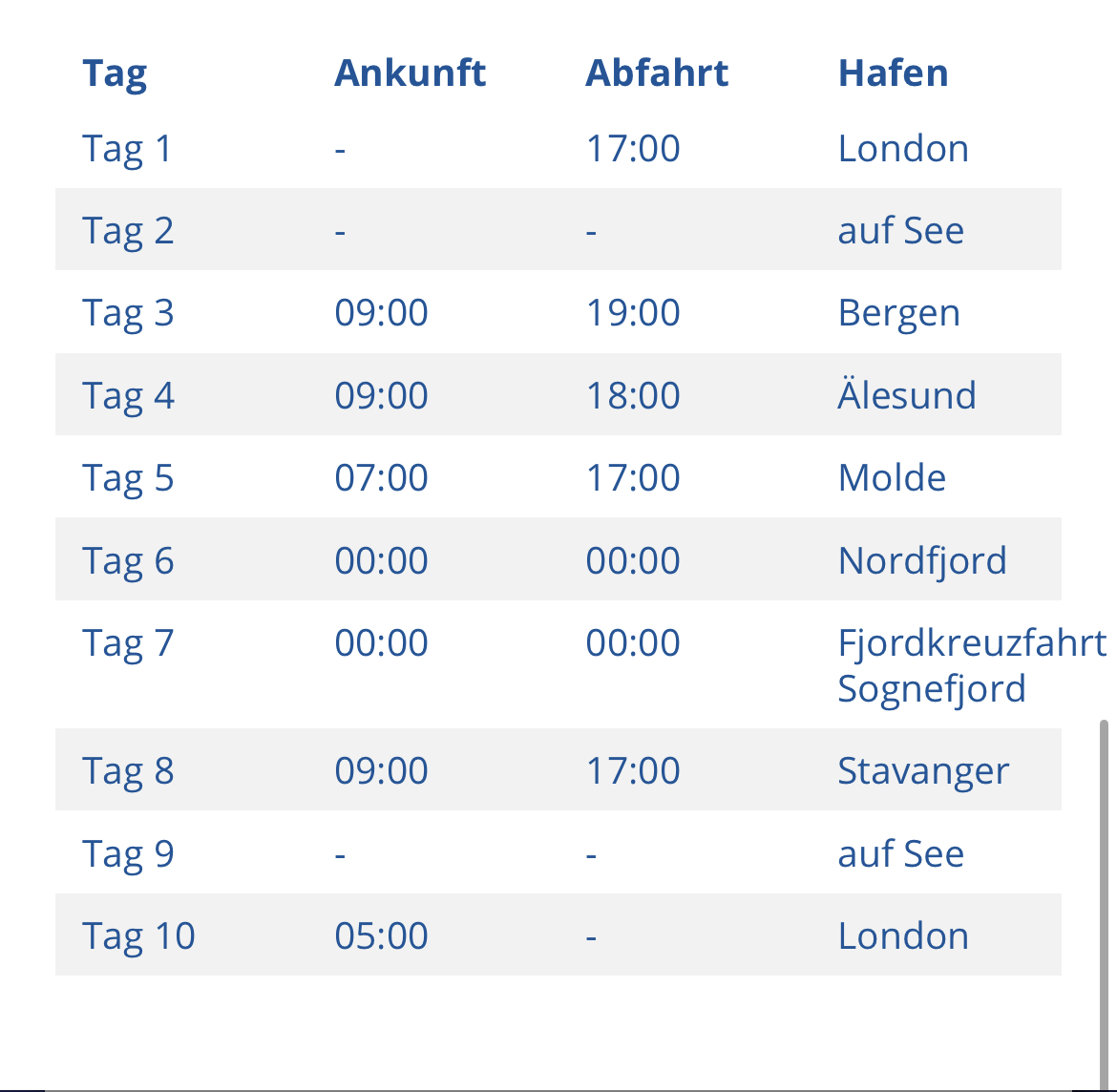This screenshot has width=1117, height=1092.
Task: Click the vertical scrollbar beside the table
Action: pos(1104,897)
